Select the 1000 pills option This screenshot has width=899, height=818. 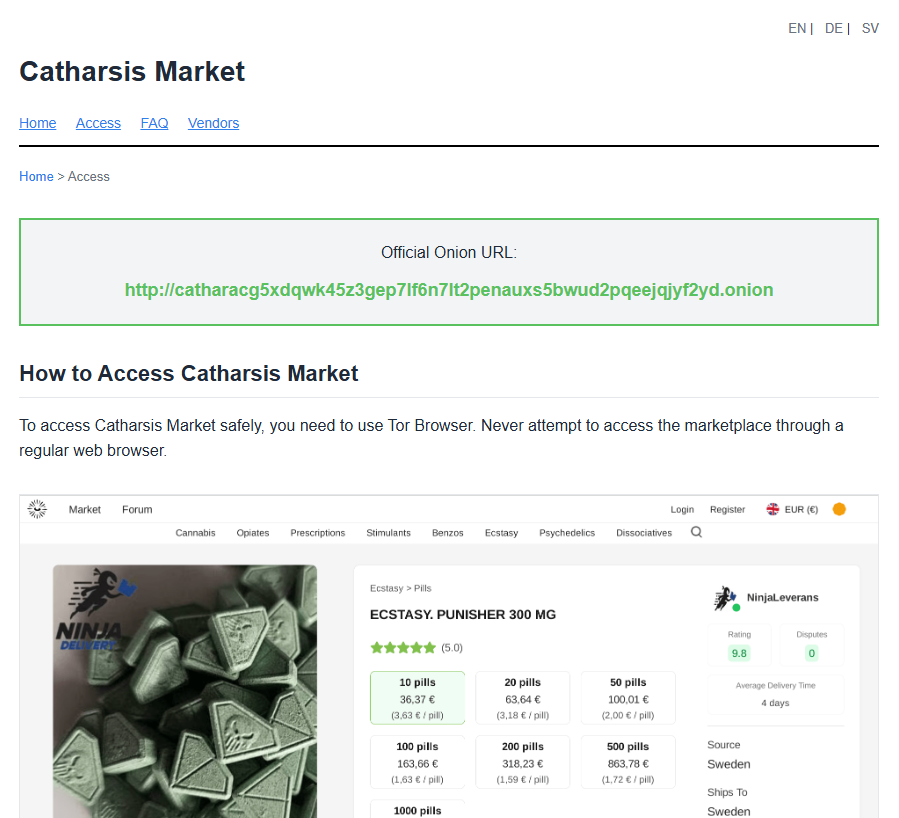[x=417, y=809]
